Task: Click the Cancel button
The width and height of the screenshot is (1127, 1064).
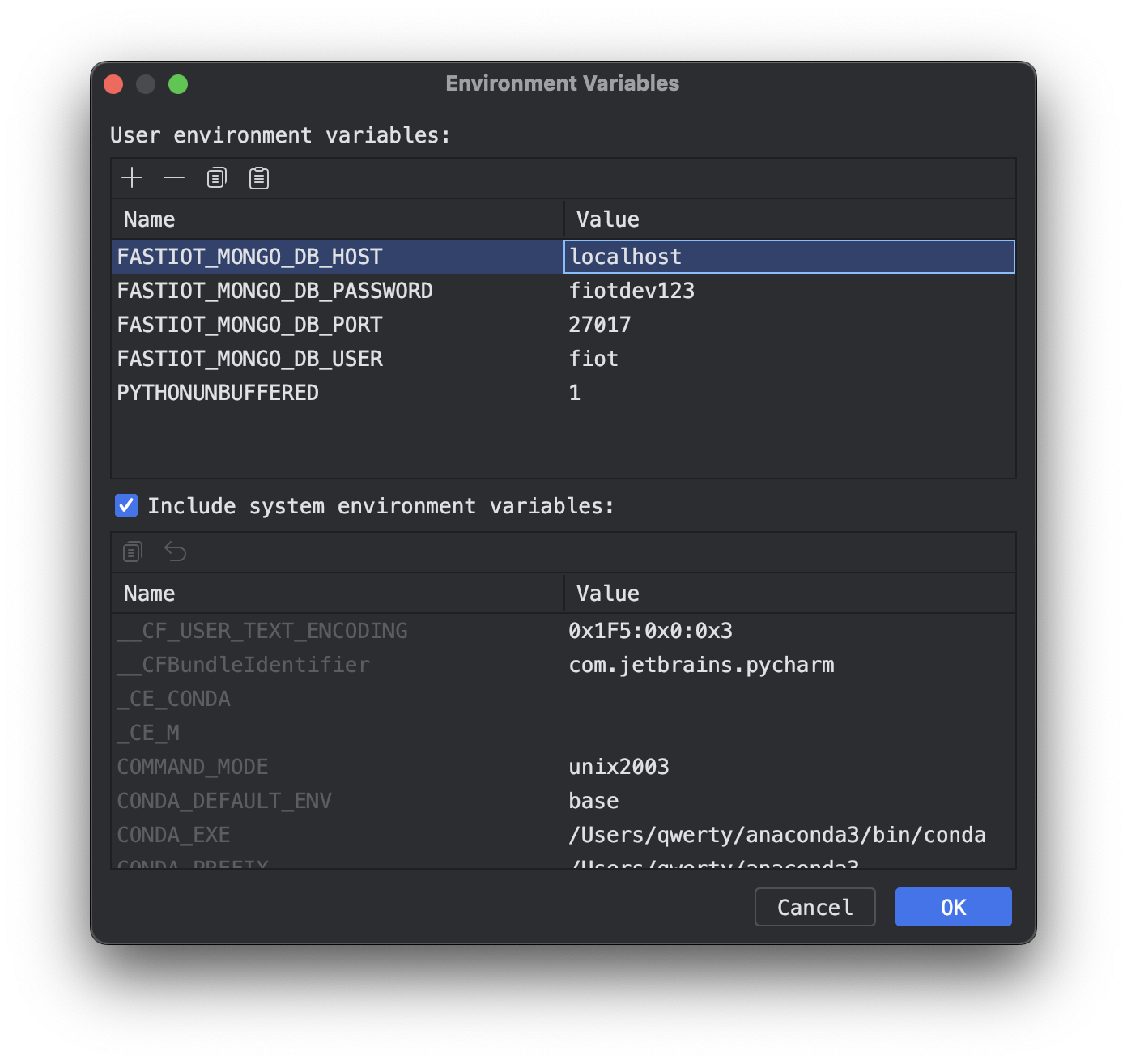Action: [x=815, y=907]
